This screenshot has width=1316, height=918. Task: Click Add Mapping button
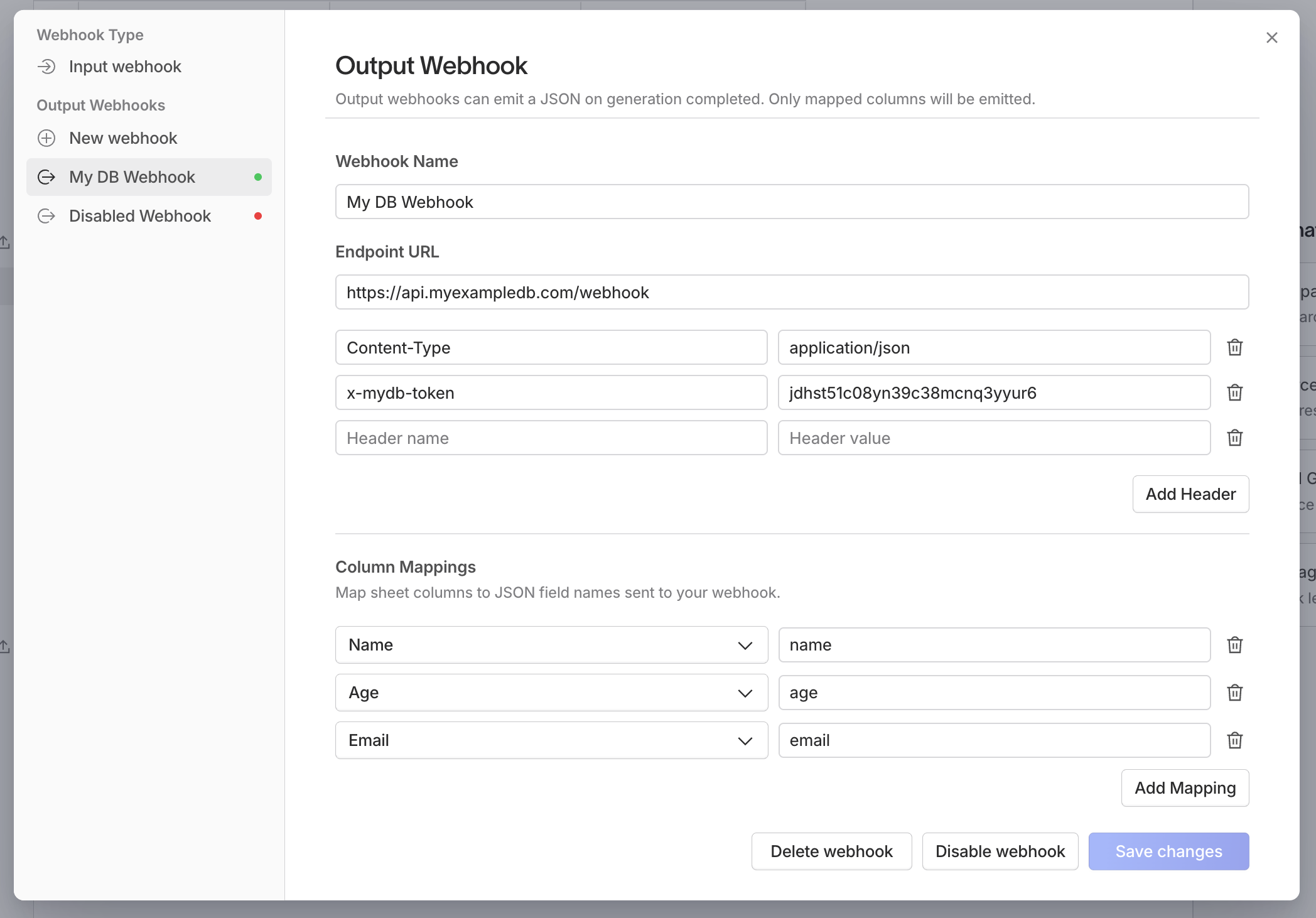click(x=1184, y=788)
